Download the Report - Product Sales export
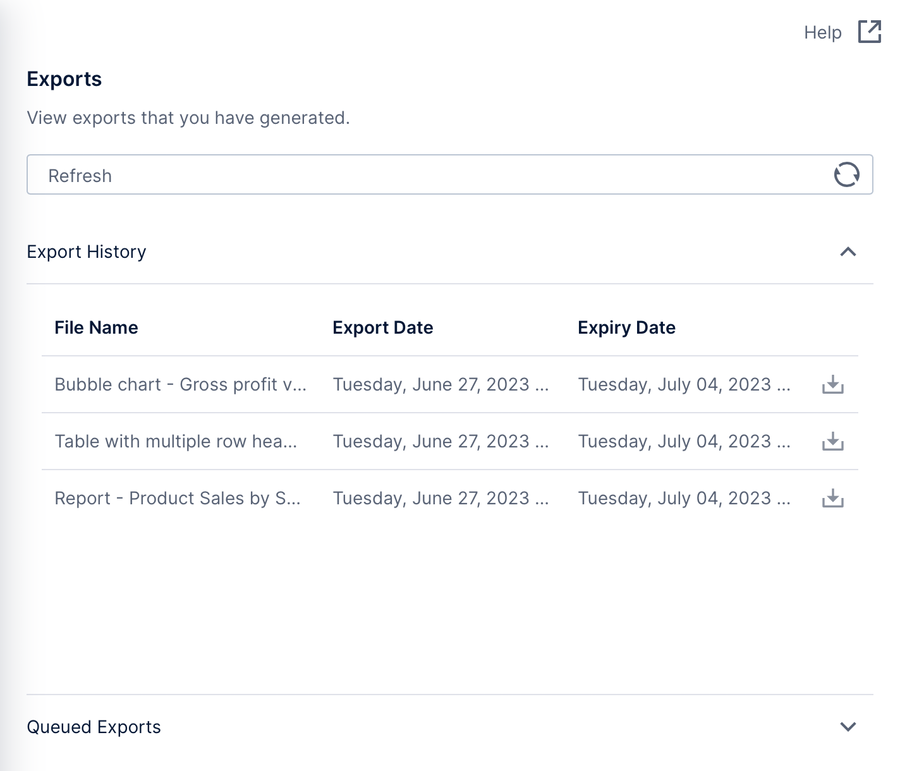This screenshot has width=900, height=771. pyautogui.click(x=832, y=499)
